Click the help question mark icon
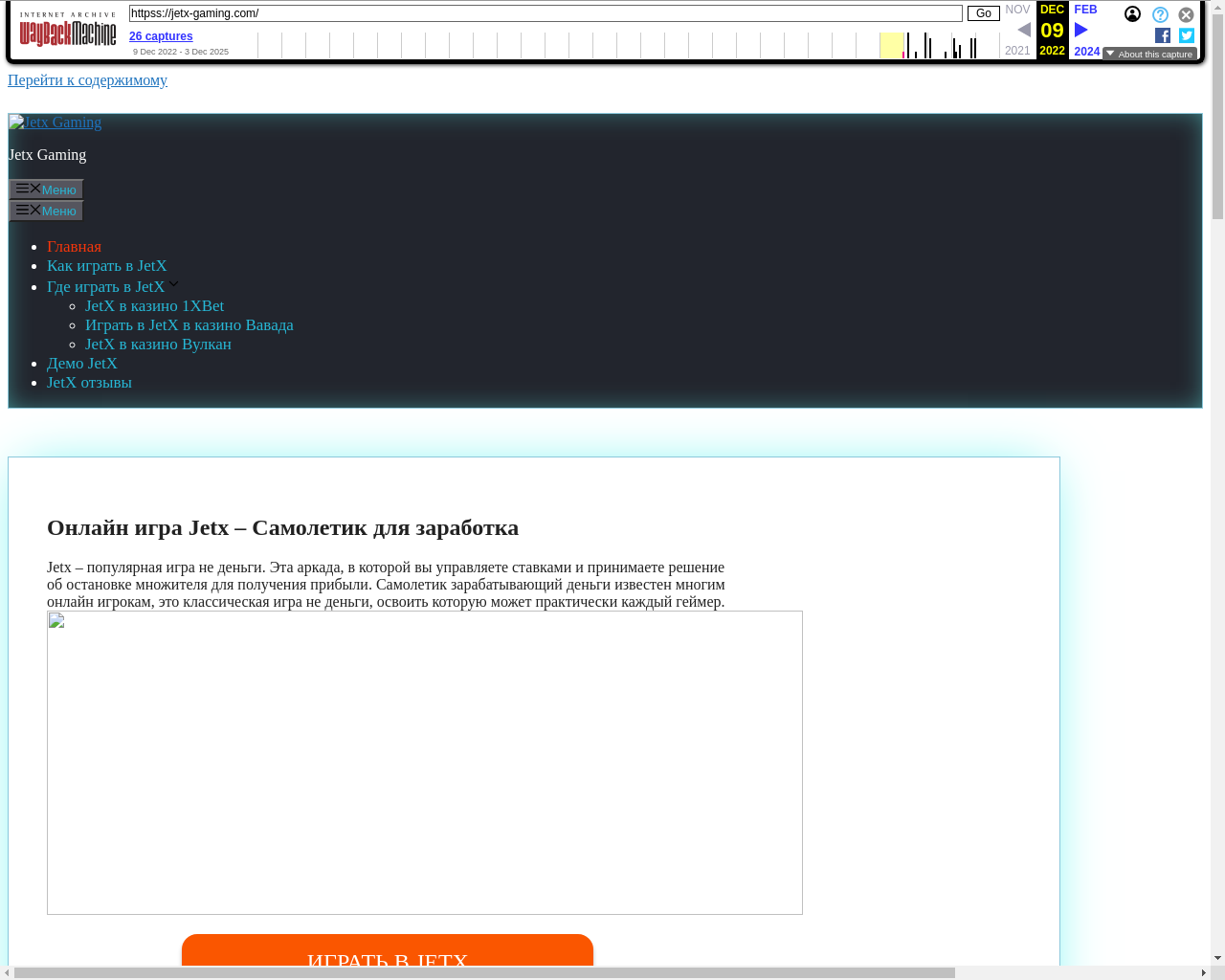The height and width of the screenshot is (980, 1225). (x=1160, y=15)
